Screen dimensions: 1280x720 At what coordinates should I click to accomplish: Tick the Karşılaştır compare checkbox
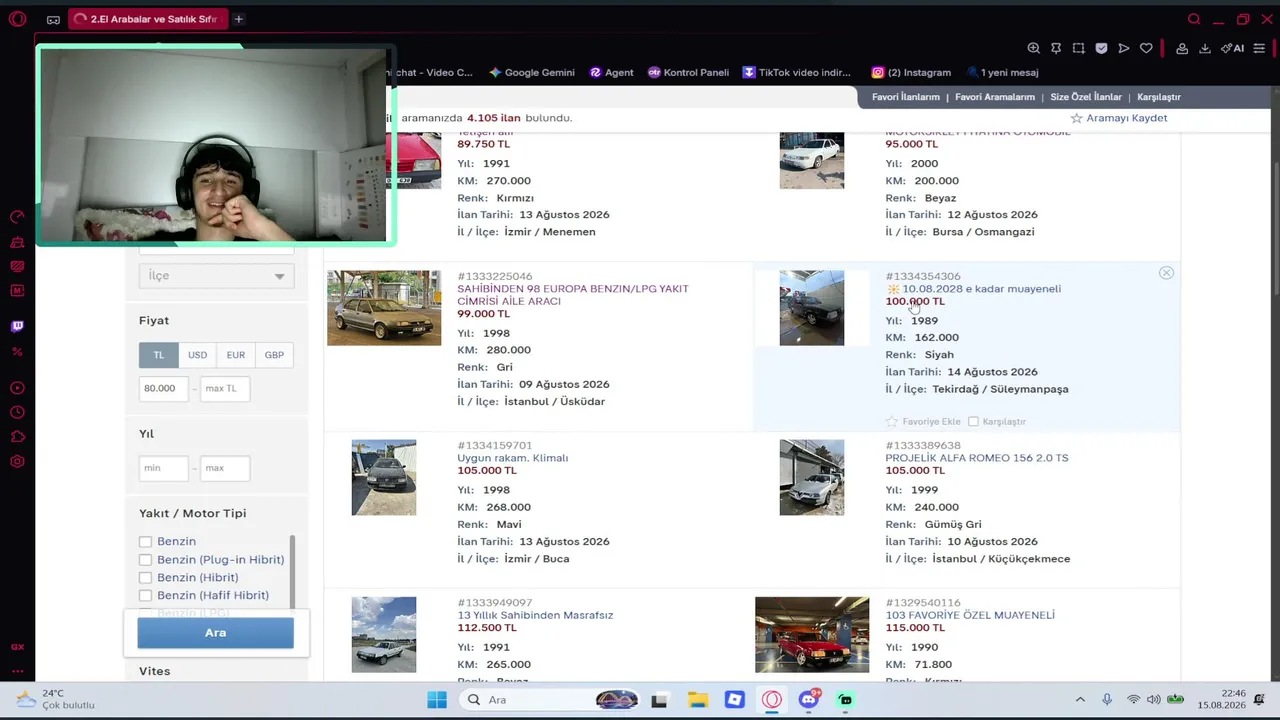[973, 422]
